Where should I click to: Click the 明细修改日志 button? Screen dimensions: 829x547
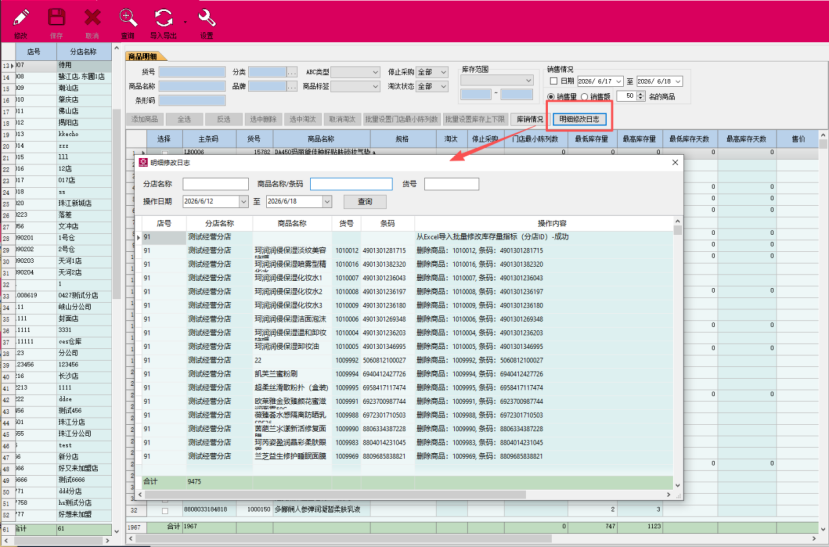(x=579, y=119)
